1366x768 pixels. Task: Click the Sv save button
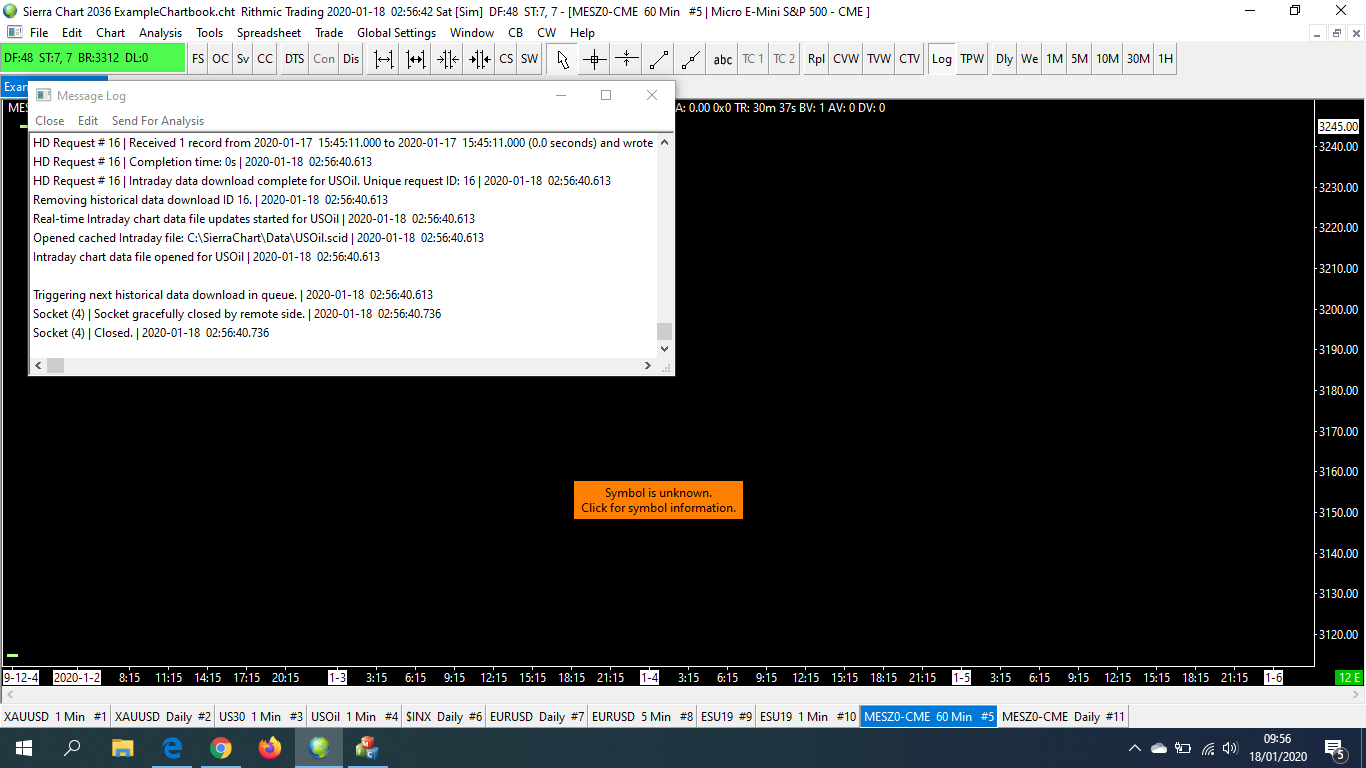coord(243,59)
